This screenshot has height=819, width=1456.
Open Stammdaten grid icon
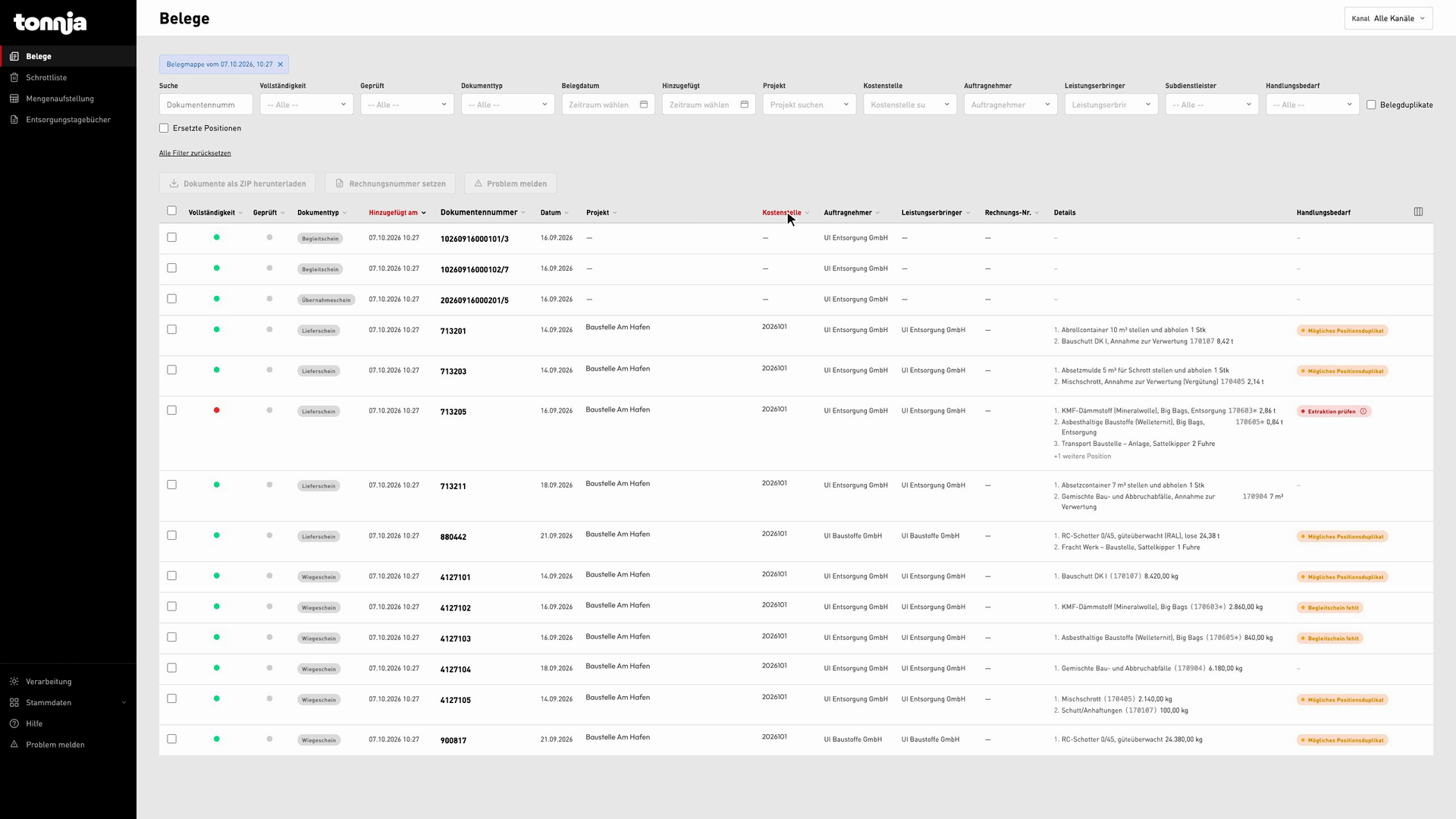point(14,703)
